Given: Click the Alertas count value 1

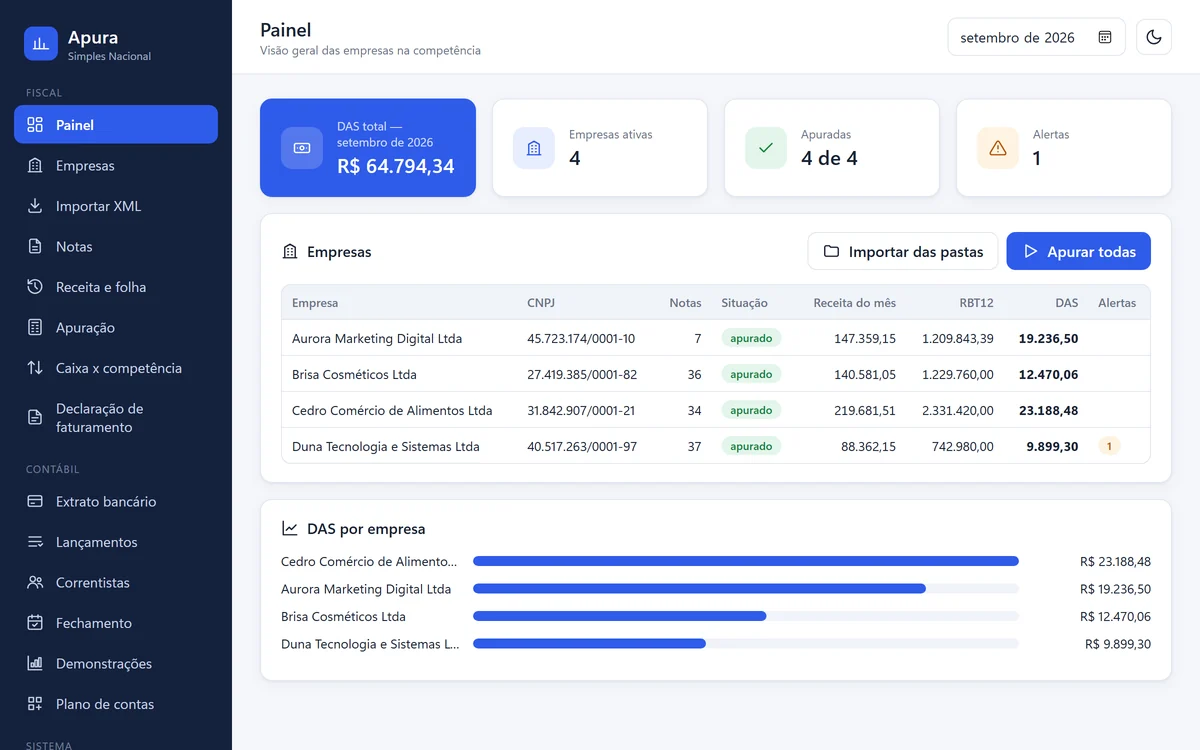Looking at the screenshot, I should pyautogui.click(x=1037, y=158).
